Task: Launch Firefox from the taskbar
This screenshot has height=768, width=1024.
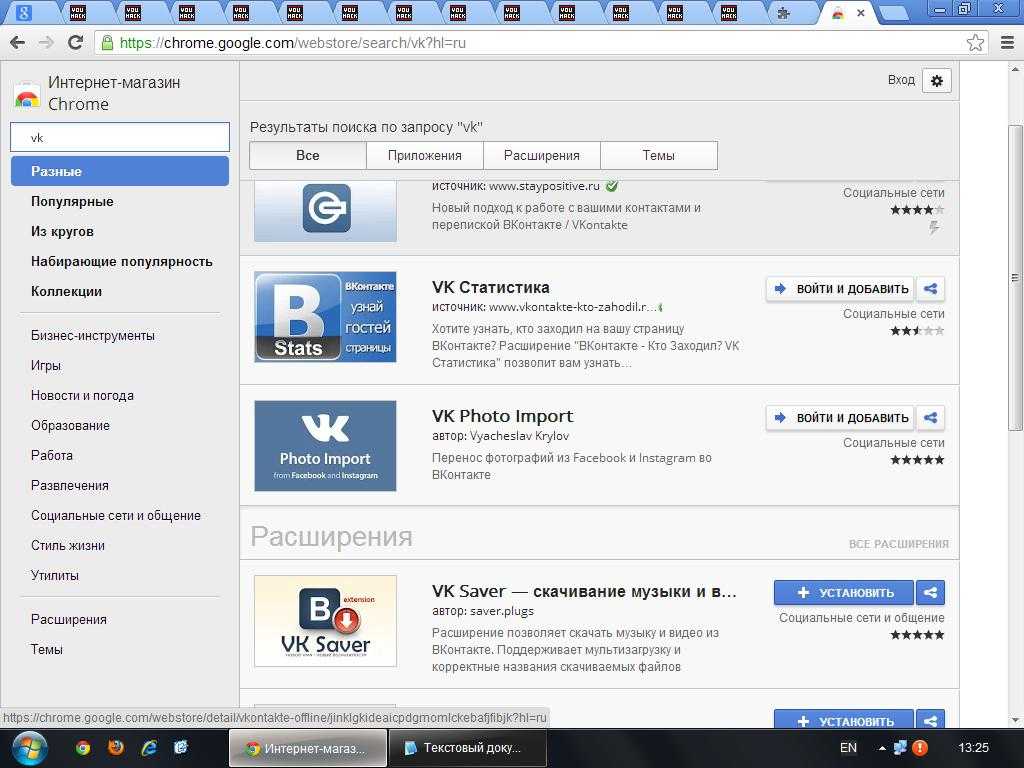Action: pos(116,748)
